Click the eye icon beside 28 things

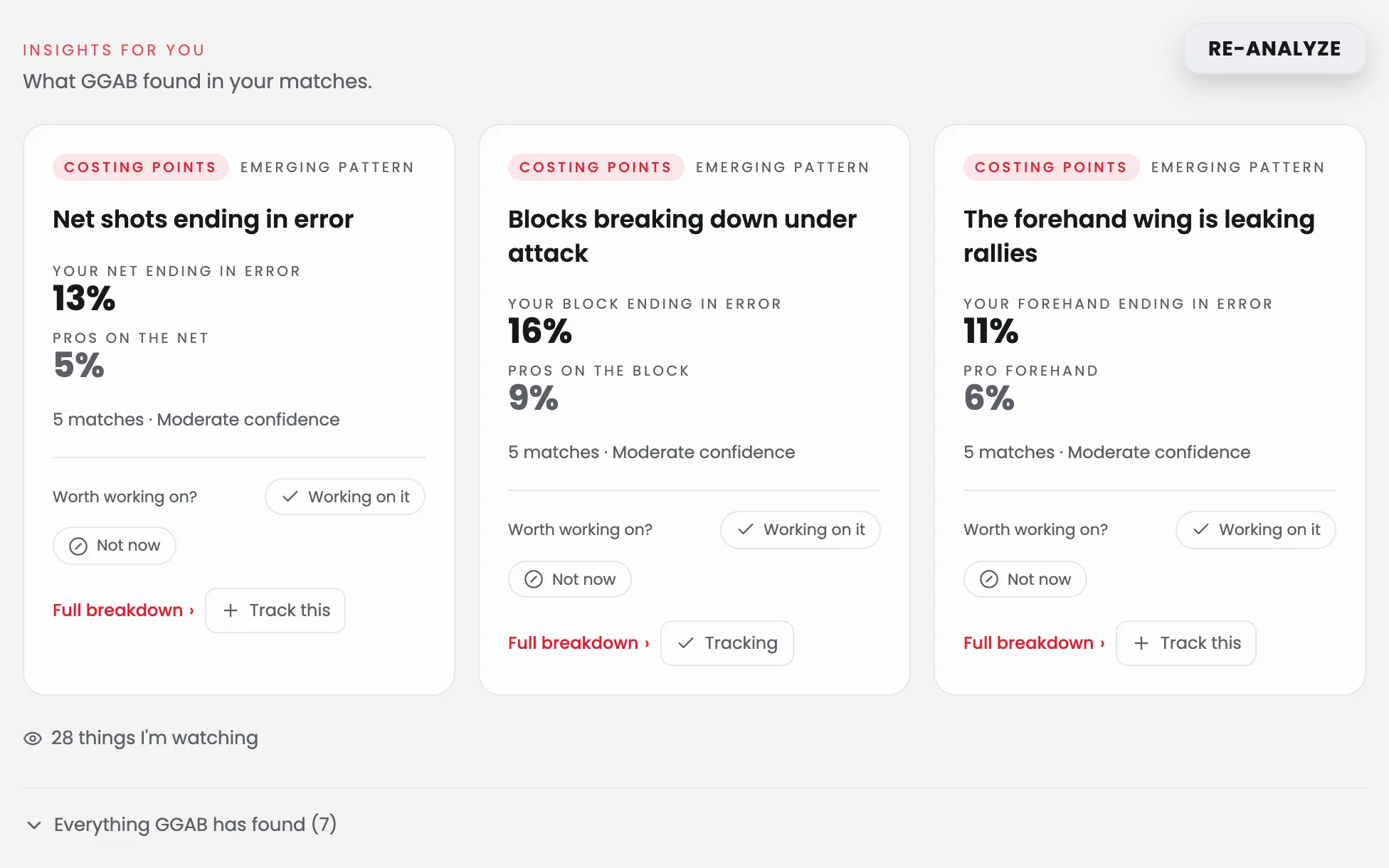[x=33, y=739]
